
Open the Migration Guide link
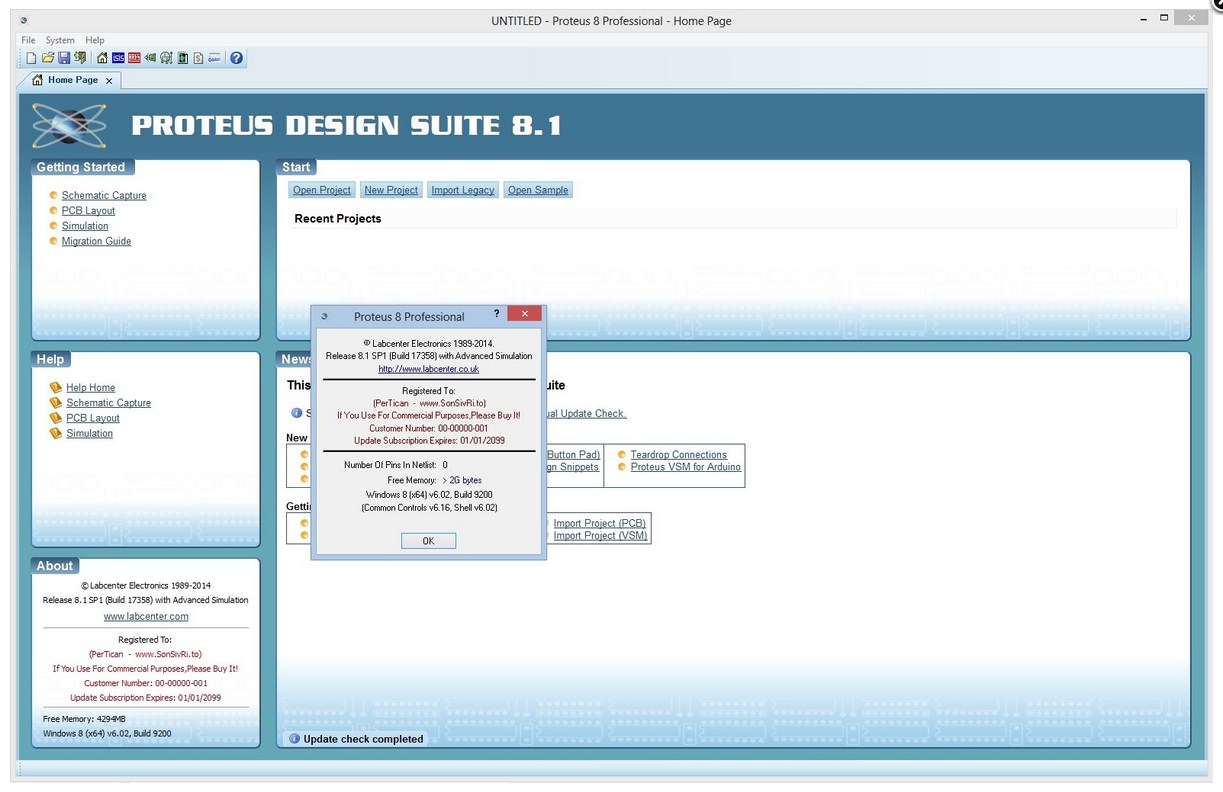[96, 241]
